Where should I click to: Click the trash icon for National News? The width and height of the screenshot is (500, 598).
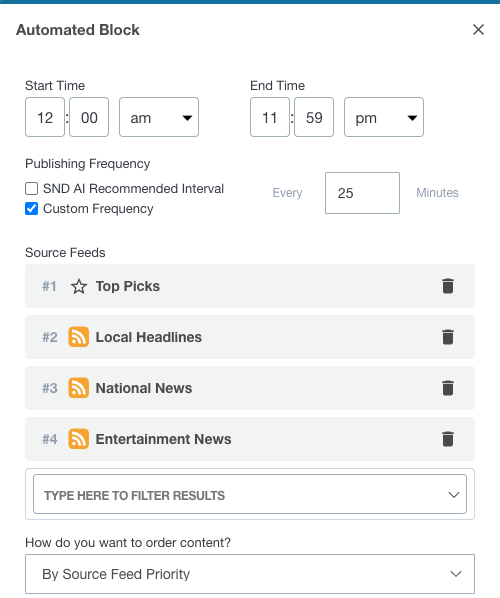448,388
